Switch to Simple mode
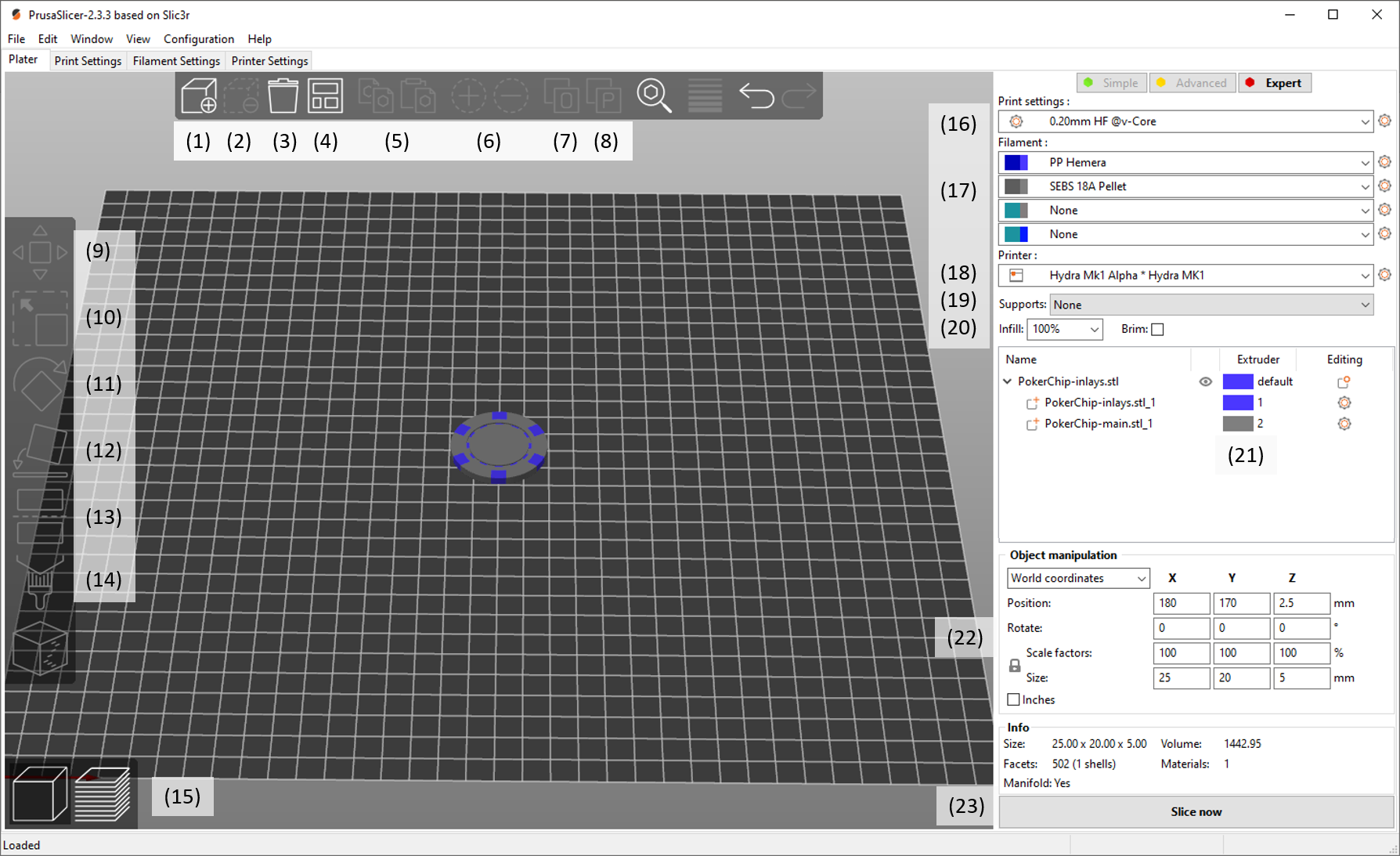 point(1112,83)
